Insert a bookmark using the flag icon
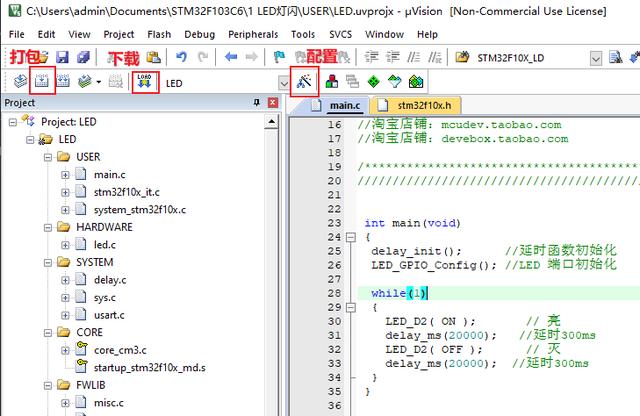The height and width of the screenshot is (416, 640). tap(279, 57)
